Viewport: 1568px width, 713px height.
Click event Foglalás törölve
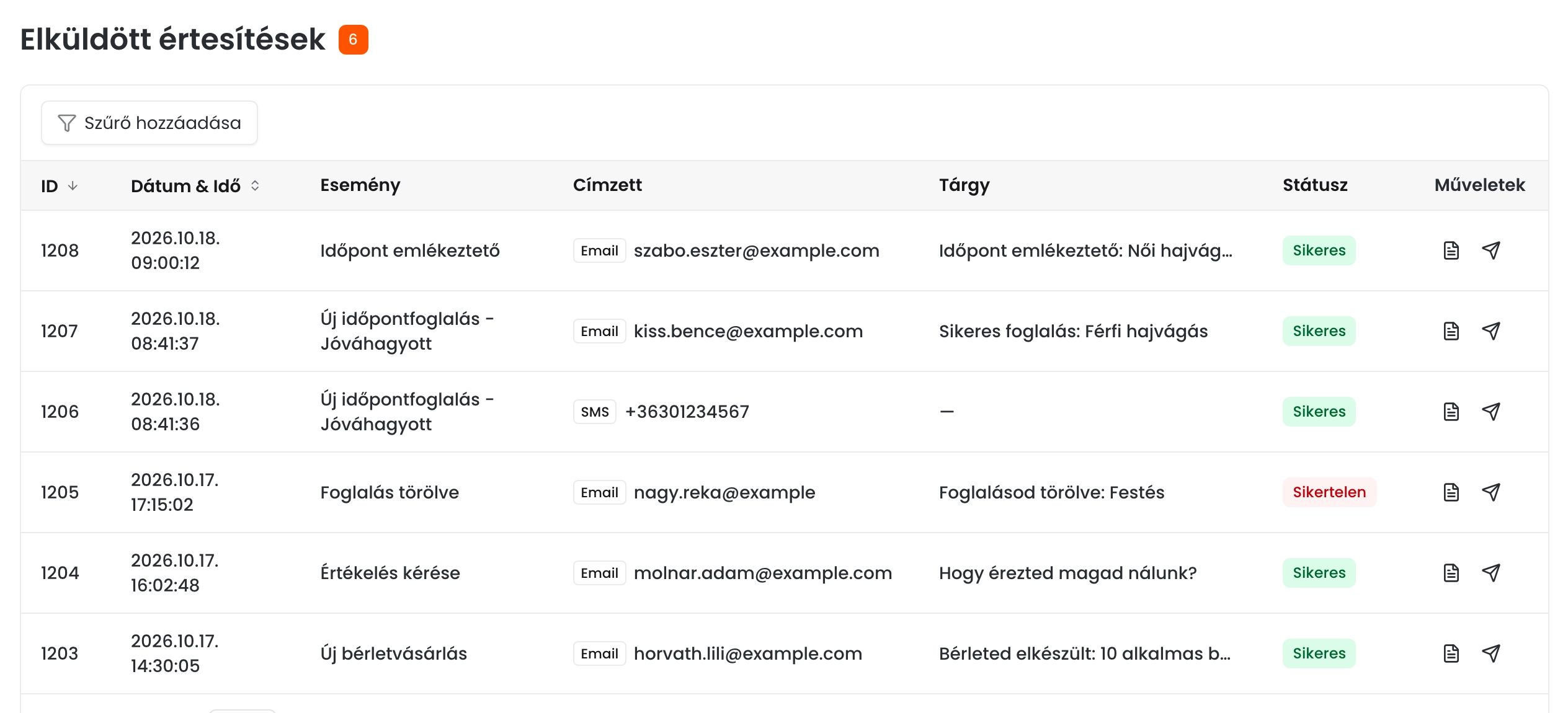(x=390, y=492)
